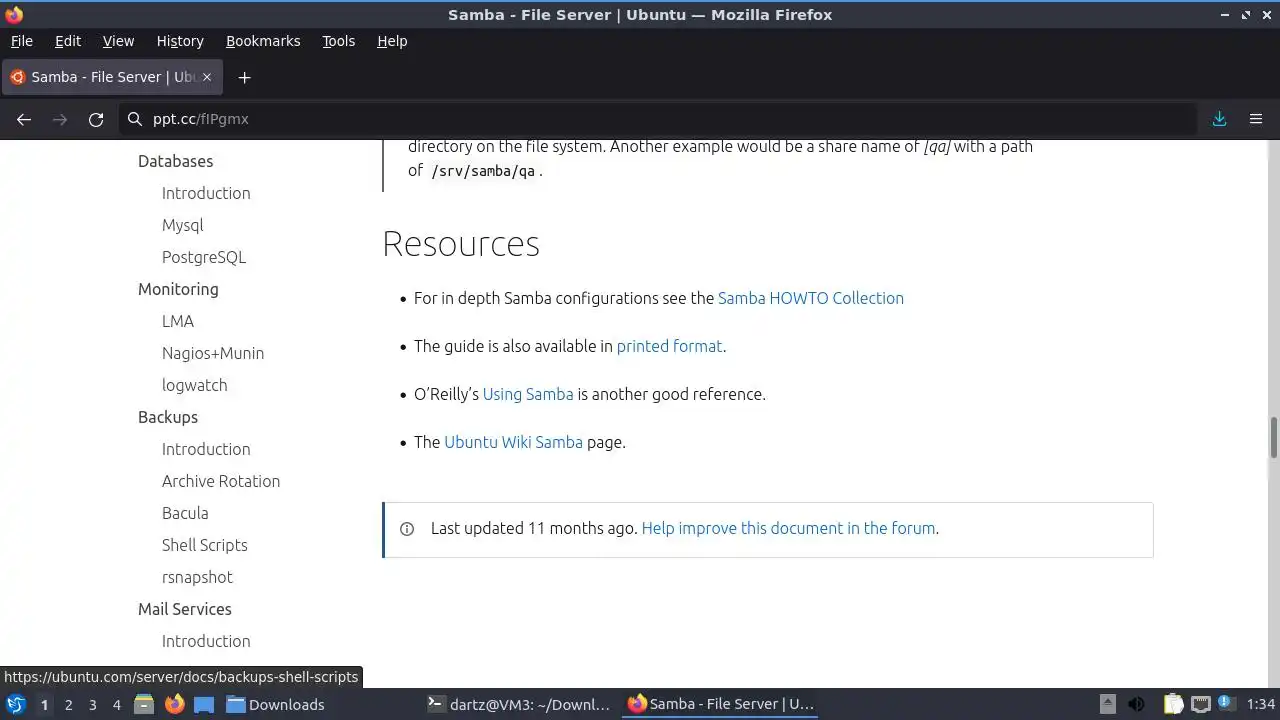Screen dimensions: 1280x720
Task: Open Introduction under Mail Services
Action: pyautogui.click(x=206, y=641)
